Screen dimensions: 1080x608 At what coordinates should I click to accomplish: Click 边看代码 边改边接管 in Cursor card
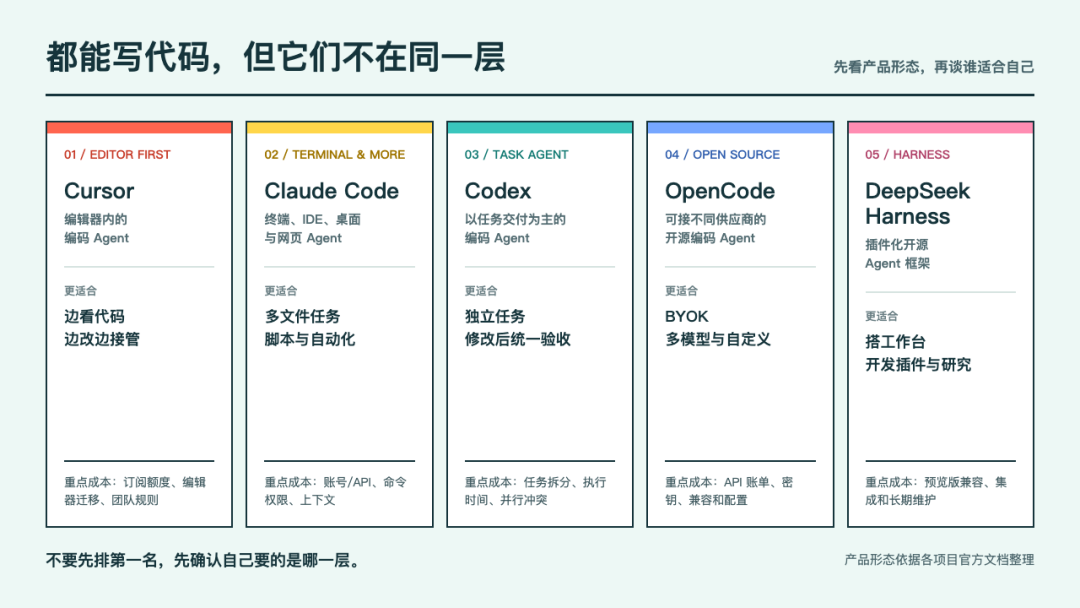click(x=102, y=328)
